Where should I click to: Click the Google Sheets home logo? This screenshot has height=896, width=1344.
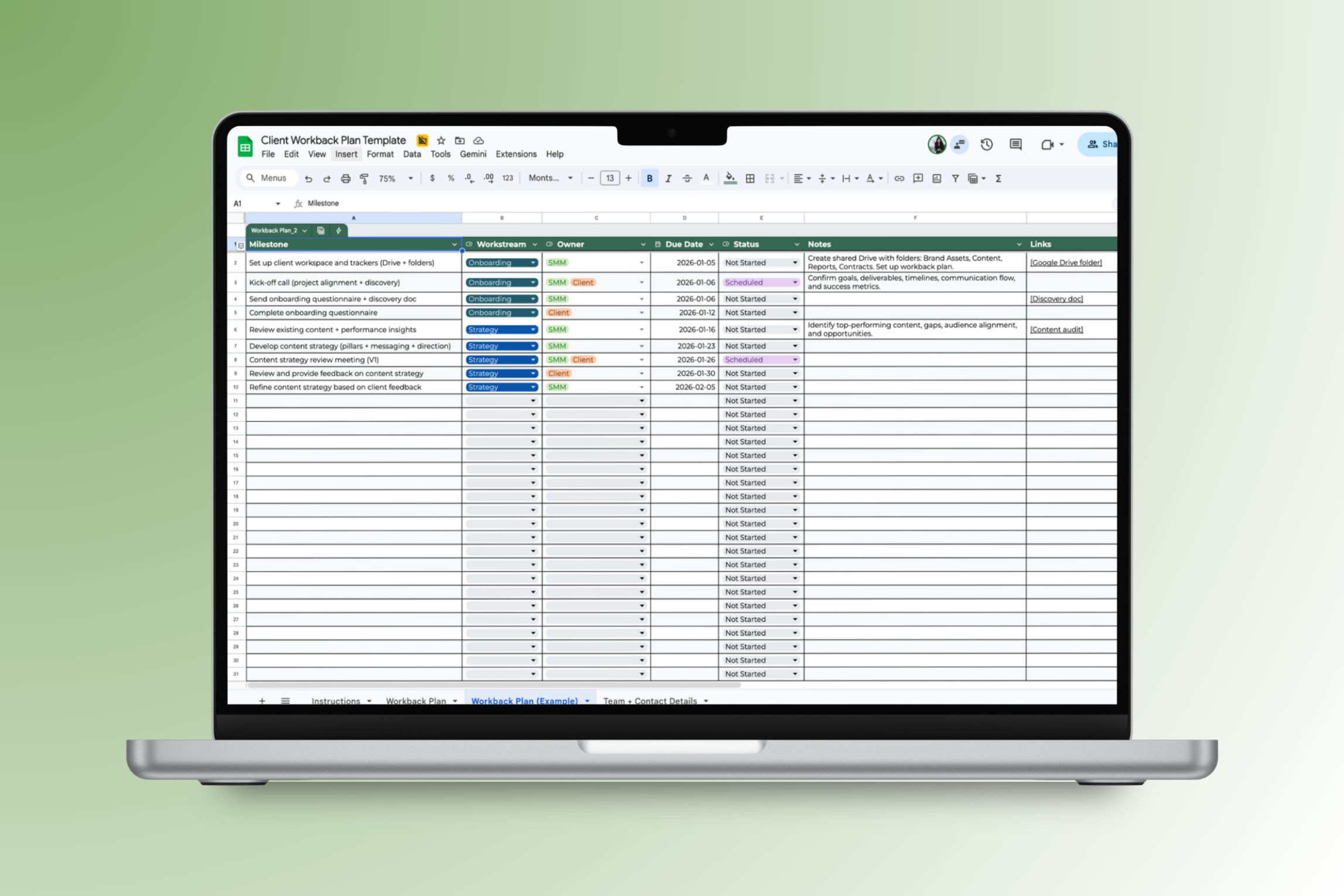(x=245, y=146)
